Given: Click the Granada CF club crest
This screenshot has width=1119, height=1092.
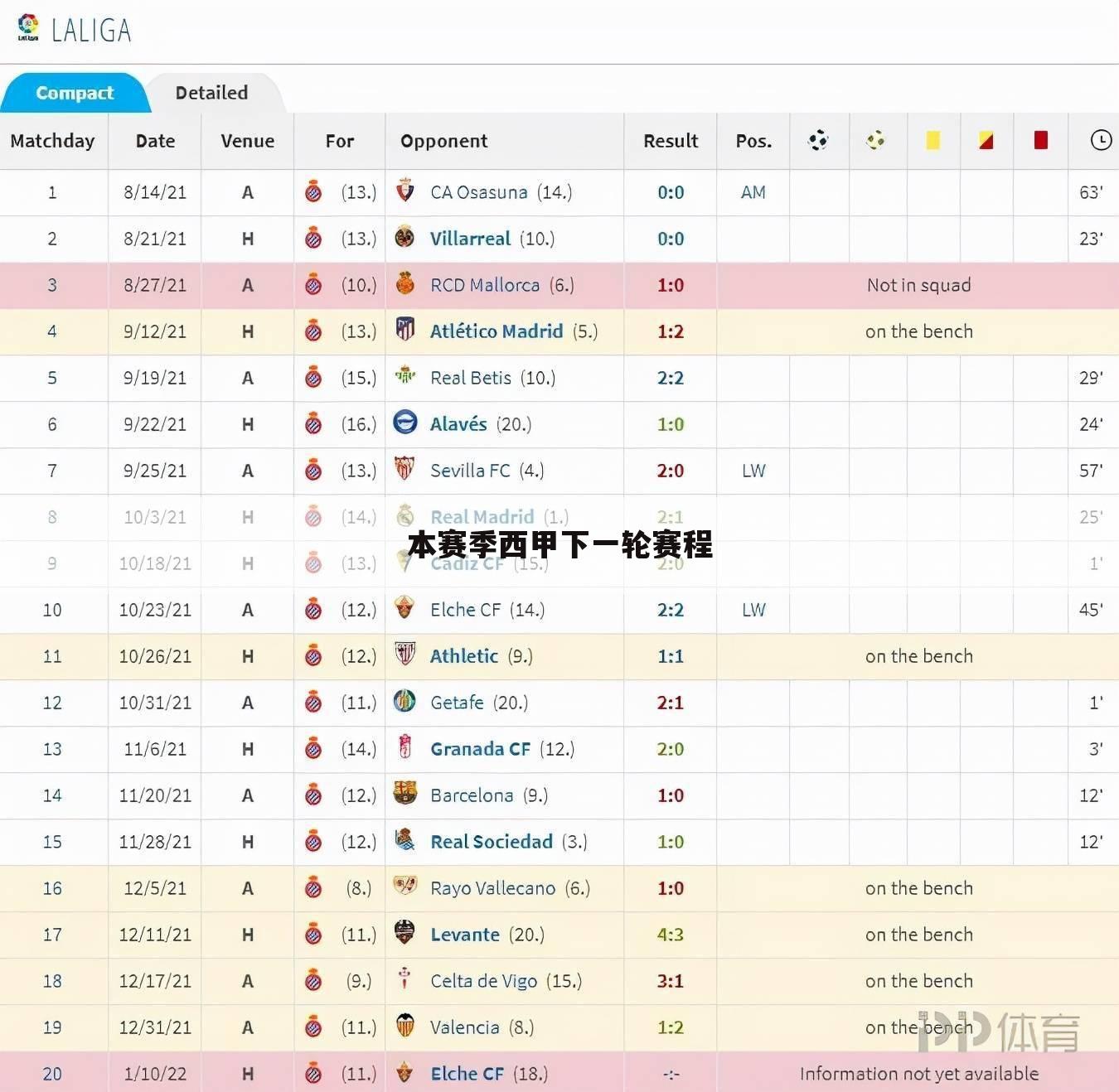Looking at the screenshot, I should 404,748.
